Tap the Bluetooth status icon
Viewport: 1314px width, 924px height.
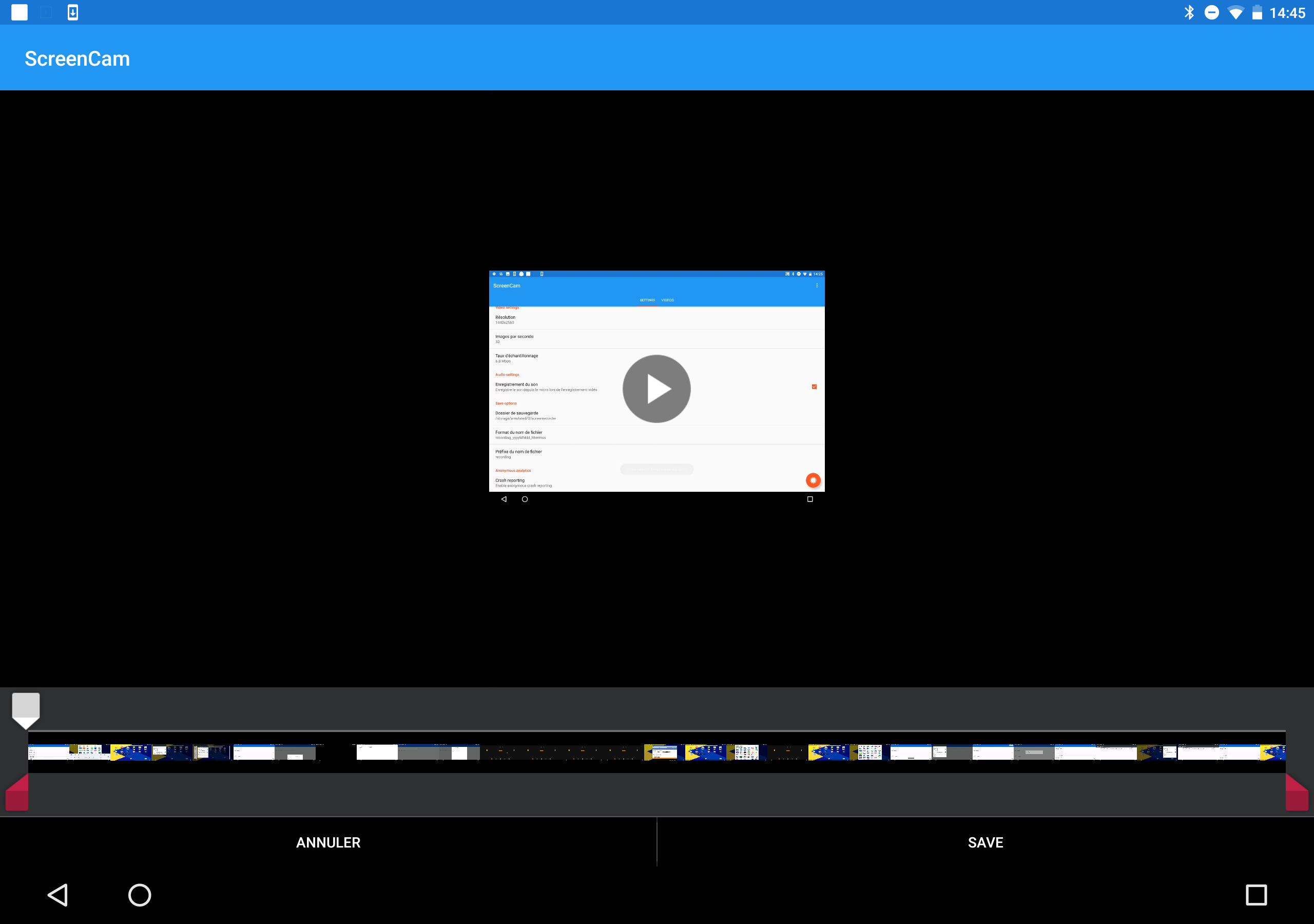(1189, 12)
